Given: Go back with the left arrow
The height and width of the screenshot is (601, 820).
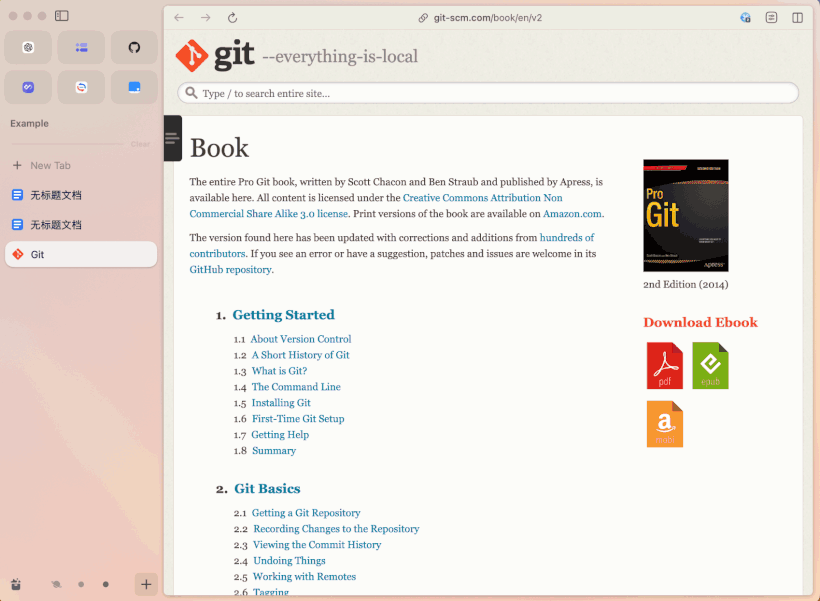Looking at the screenshot, I should [x=179, y=18].
